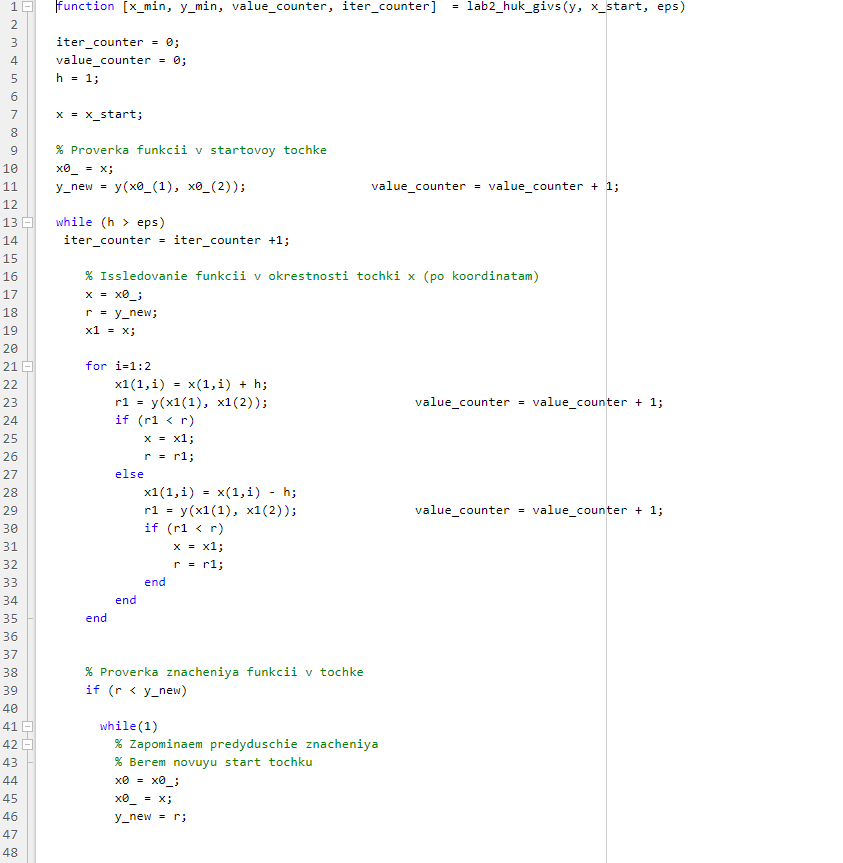843x863 pixels.
Task: Collapse the comment block fold marker on line 42
Action: pyautogui.click(x=27, y=745)
